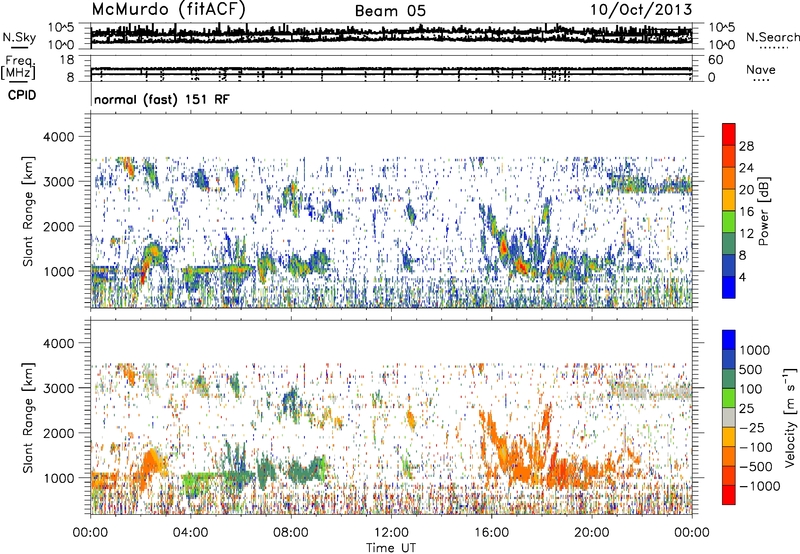Click the 'Beam 05' header label
The image size is (800, 554).
[x=390, y=11]
